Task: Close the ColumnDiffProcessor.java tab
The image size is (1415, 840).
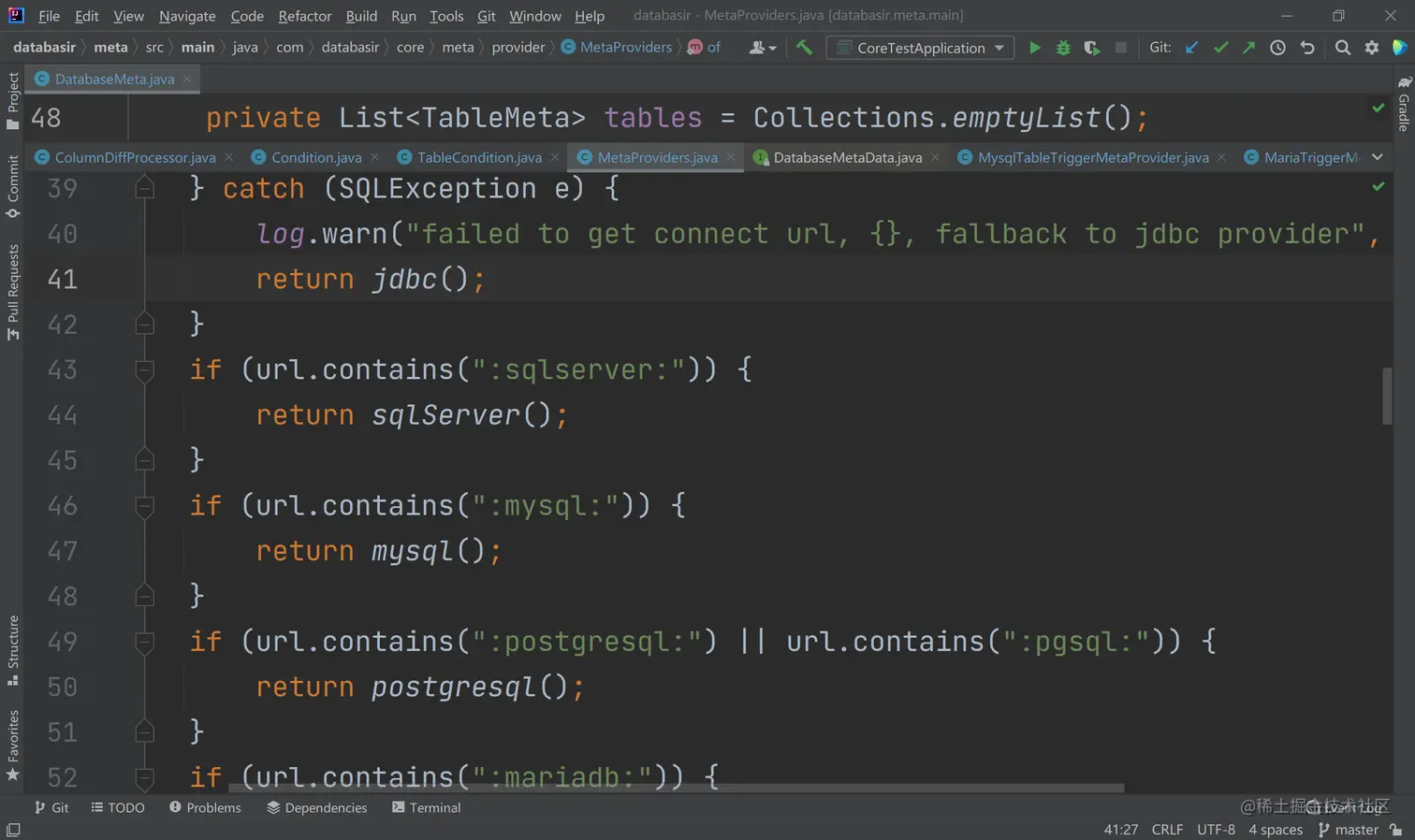Action: pyautogui.click(x=229, y=157)
